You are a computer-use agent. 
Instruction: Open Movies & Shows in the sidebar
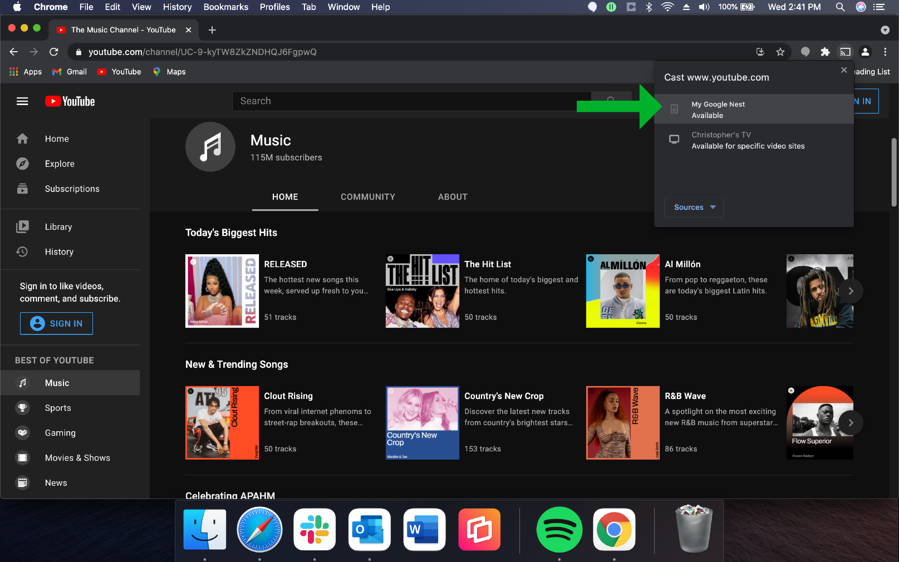point(70,458)
